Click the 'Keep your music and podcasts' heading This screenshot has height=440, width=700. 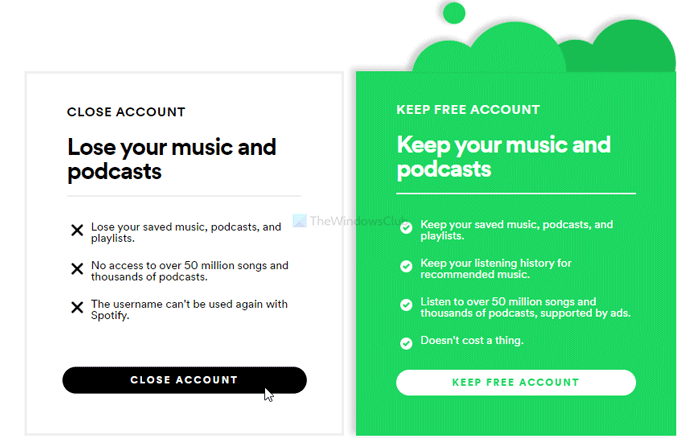pos(503,156)
